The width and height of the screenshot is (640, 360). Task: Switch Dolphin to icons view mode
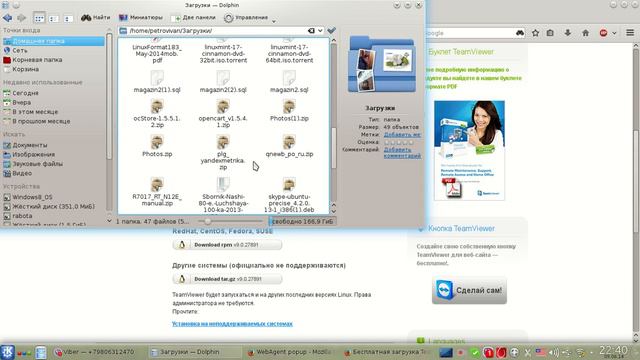click(39, 18)
